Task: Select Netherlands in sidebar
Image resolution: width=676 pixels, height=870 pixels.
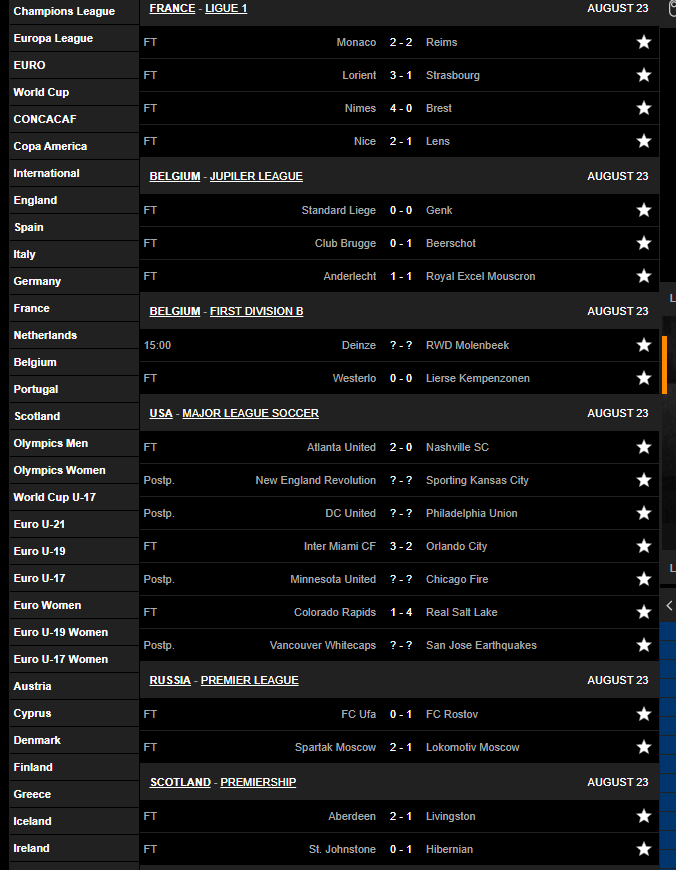Action: pyautogui.click(x=74, y=335)
